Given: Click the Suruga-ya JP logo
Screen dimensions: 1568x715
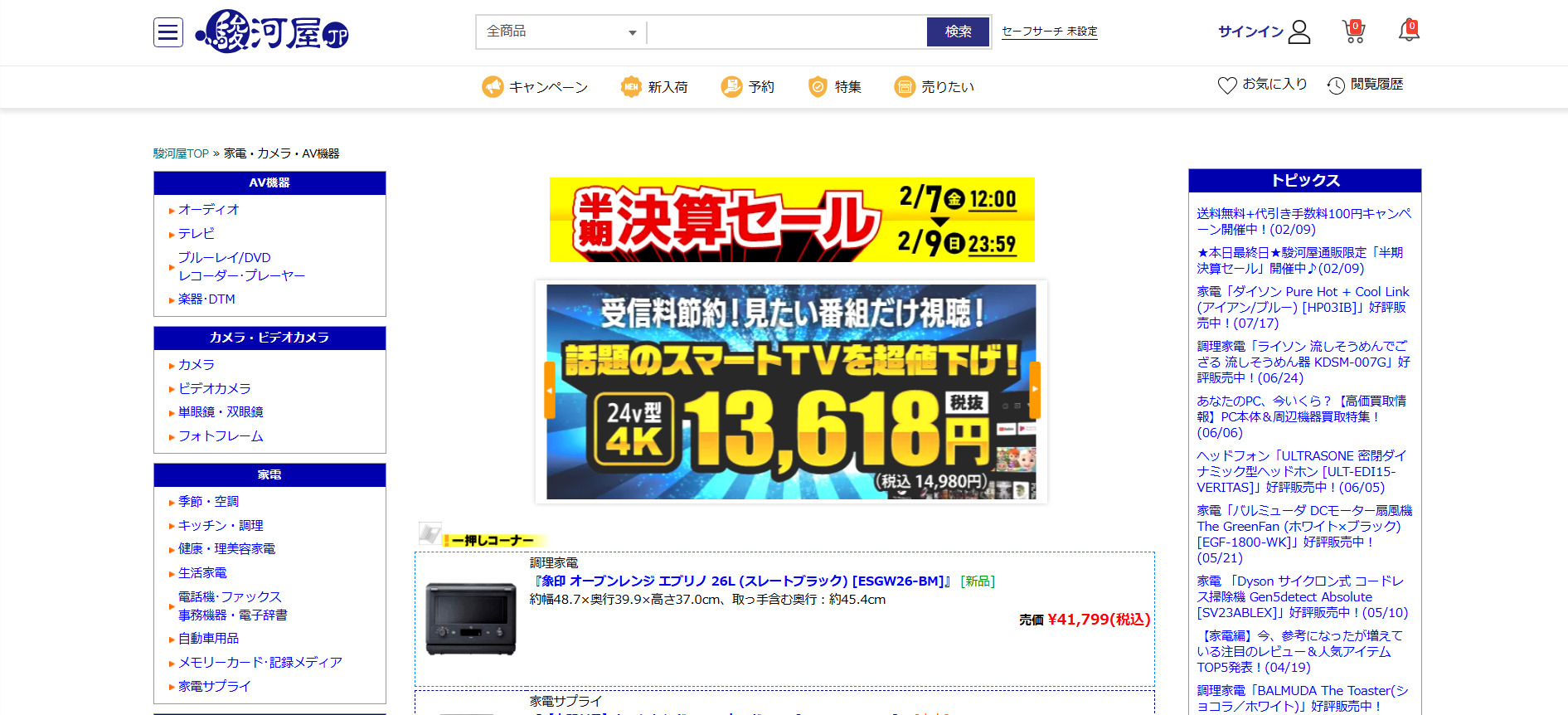Looking at the screenshot, I should click(x=273, y=32).
